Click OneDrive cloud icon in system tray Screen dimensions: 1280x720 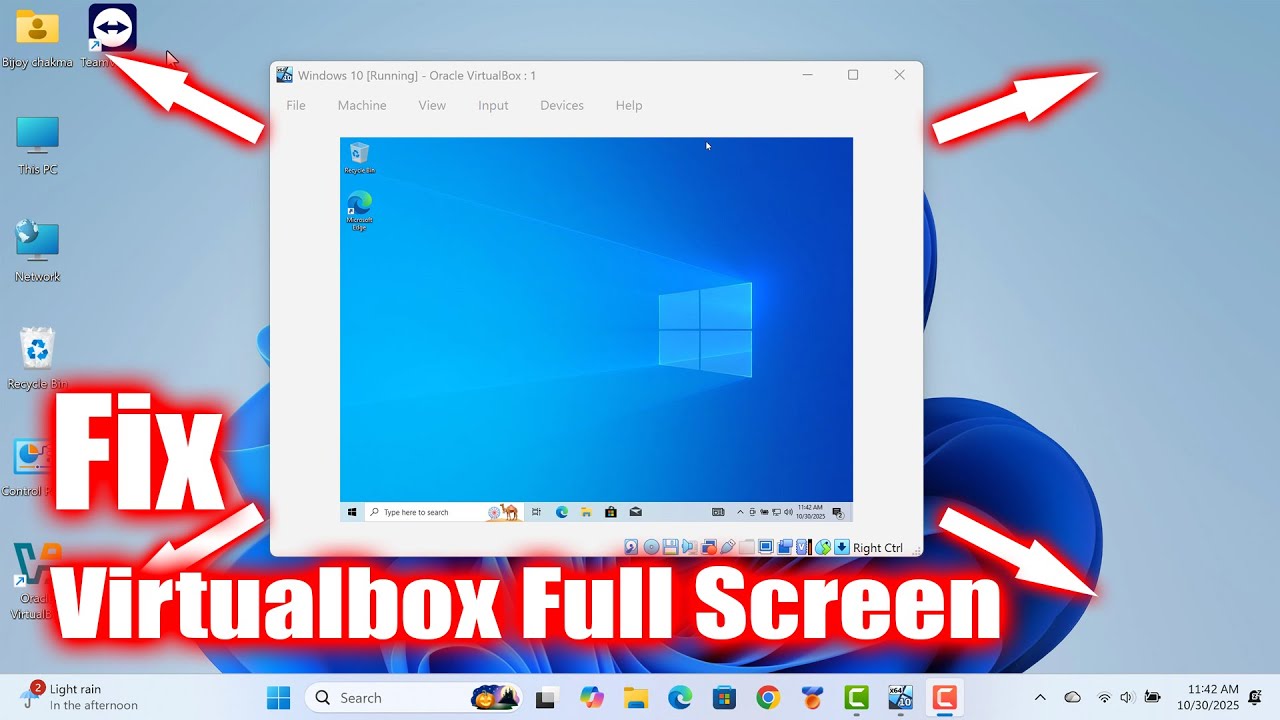point(1072,697)
